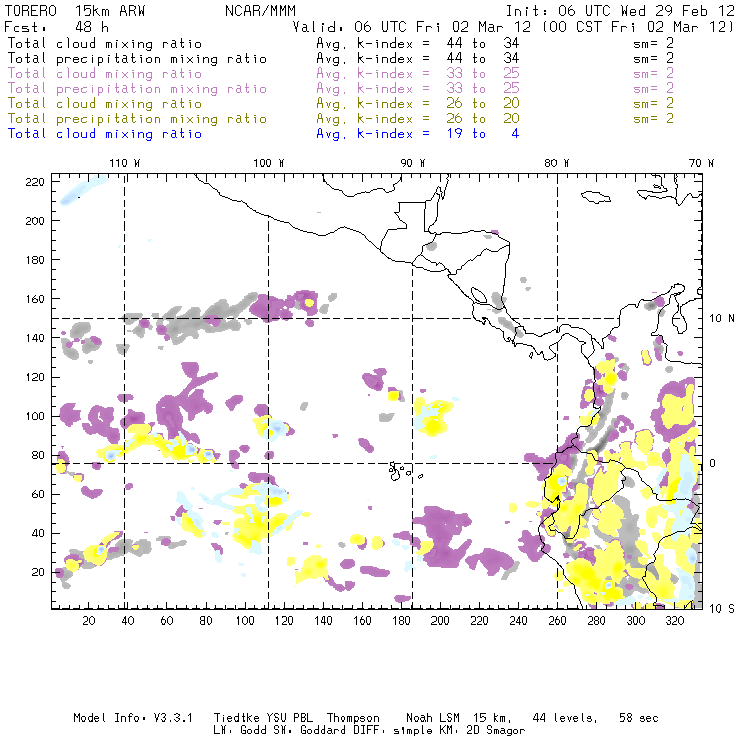
Task: Click "Avg. k-index = 26 to 20" beside olive precipitation ratio
Action: point(418,119)
